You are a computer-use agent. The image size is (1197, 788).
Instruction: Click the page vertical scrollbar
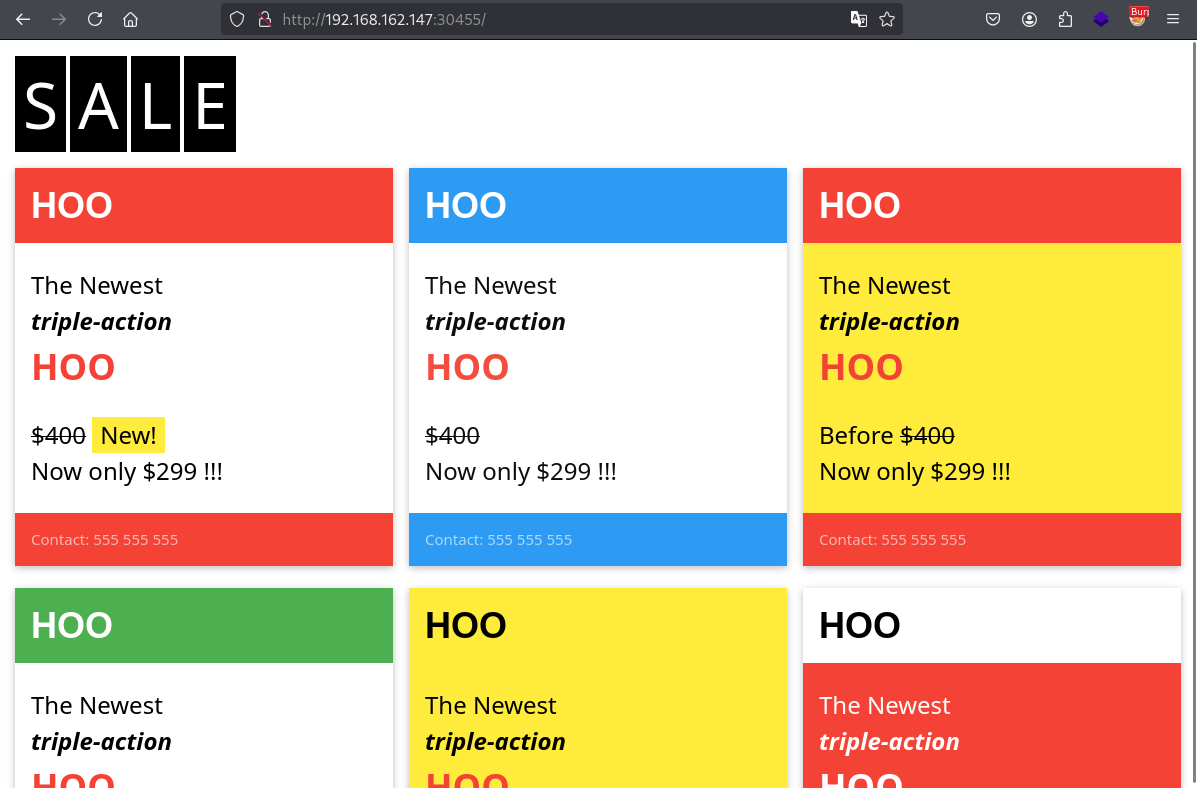pos(1192,414)
